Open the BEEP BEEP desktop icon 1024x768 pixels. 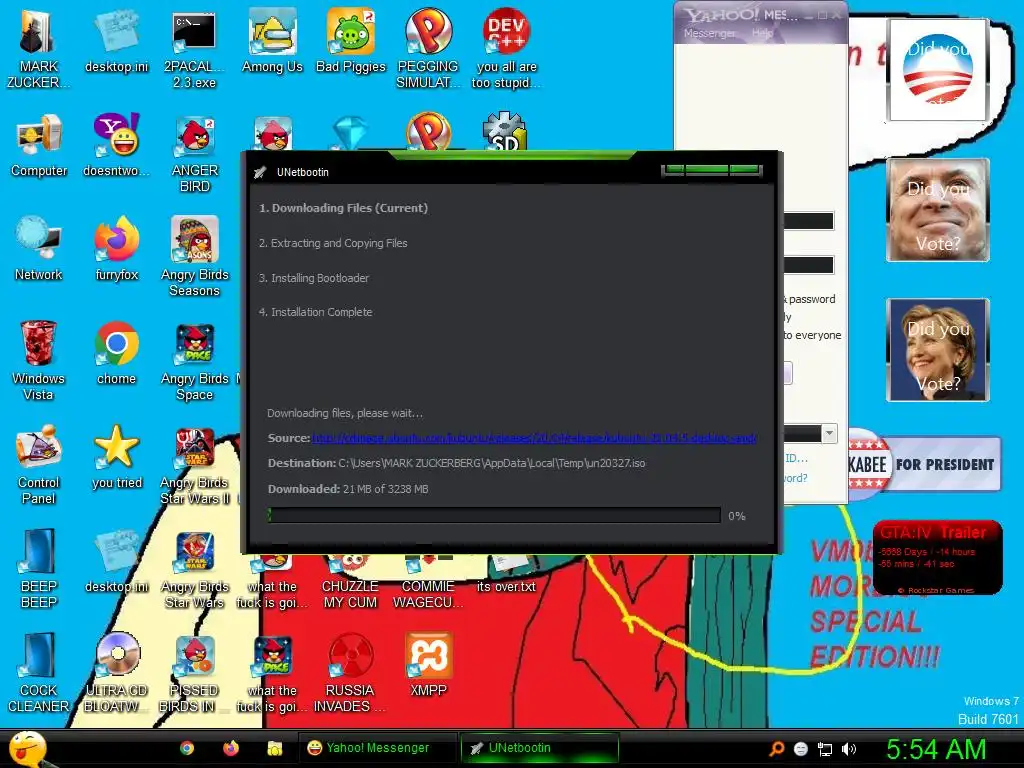[x=39, y=569]
